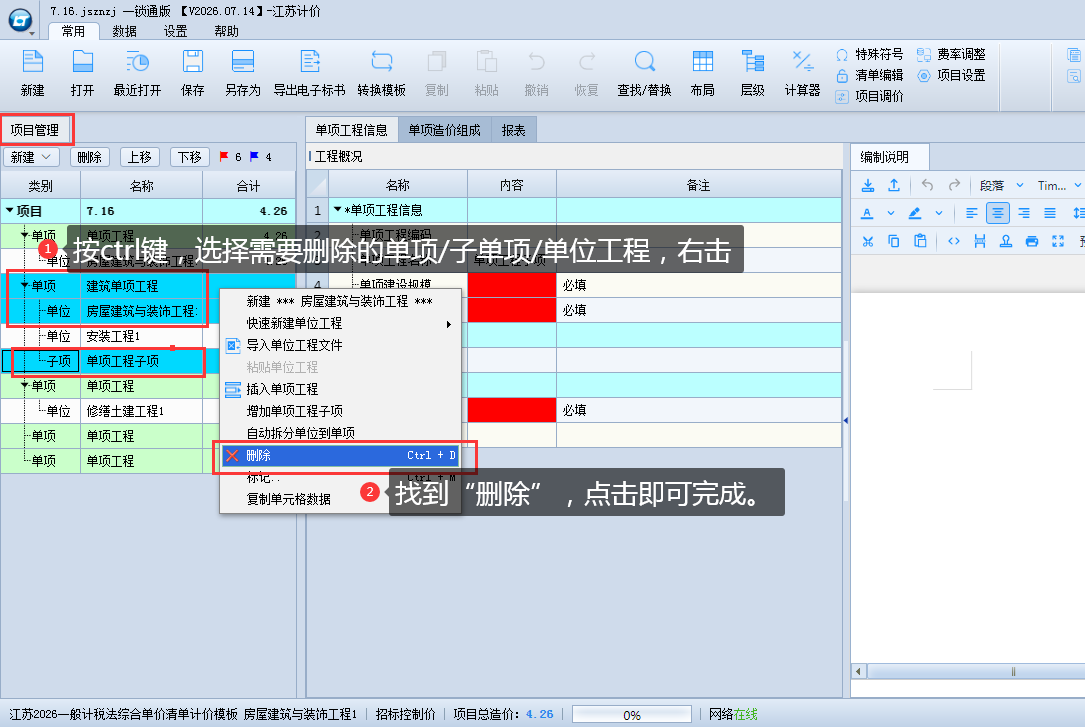
Task: Open the font color dropdown arrow
Action: [x=891, y=213]
